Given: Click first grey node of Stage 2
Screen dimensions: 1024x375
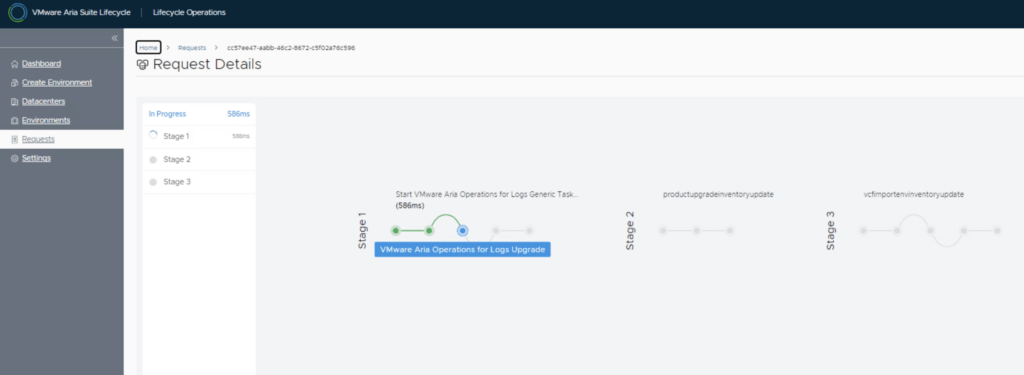Looking at the screenshot, I should point(663,231).
